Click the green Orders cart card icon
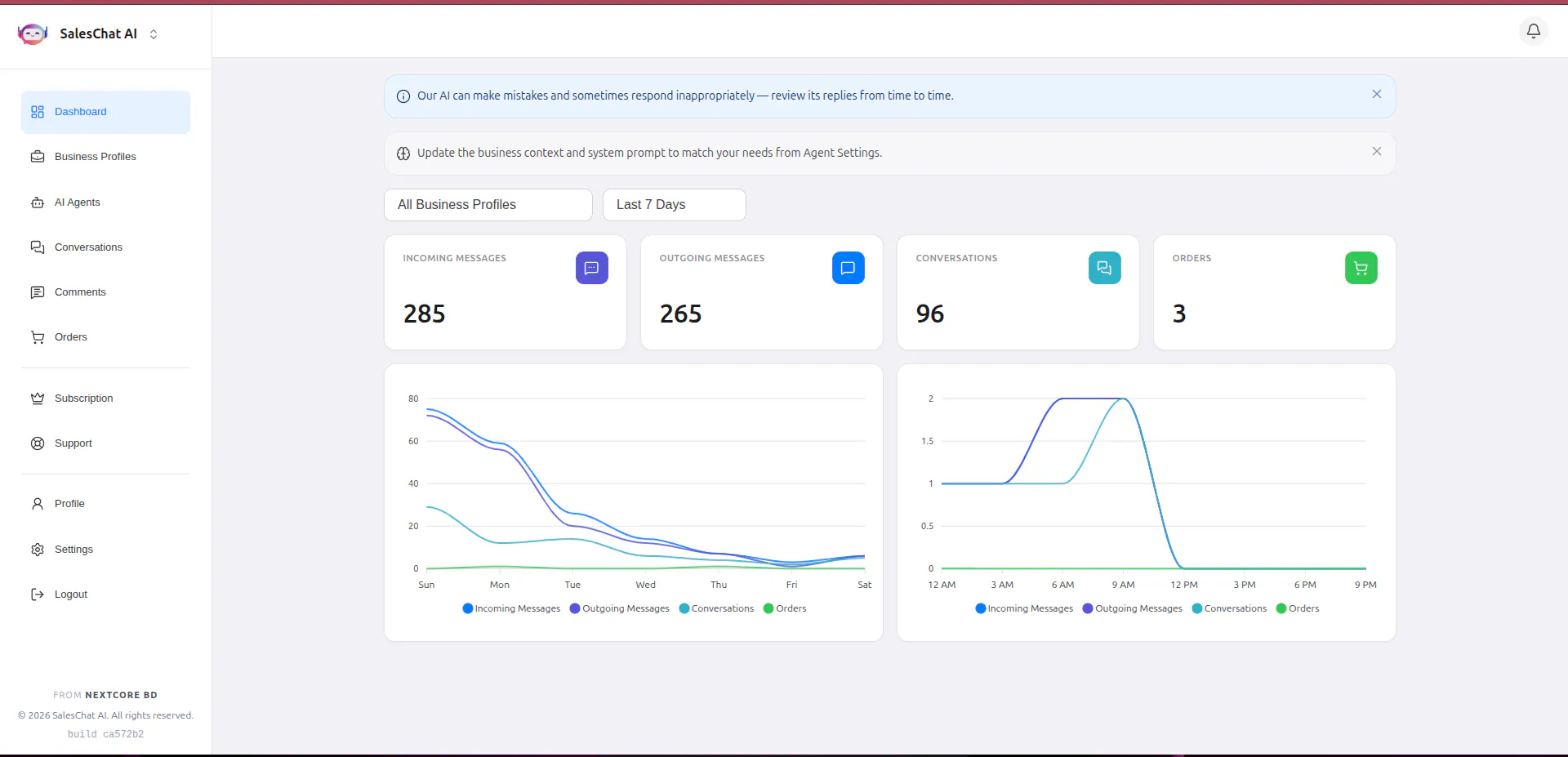 click(1361, 268)
